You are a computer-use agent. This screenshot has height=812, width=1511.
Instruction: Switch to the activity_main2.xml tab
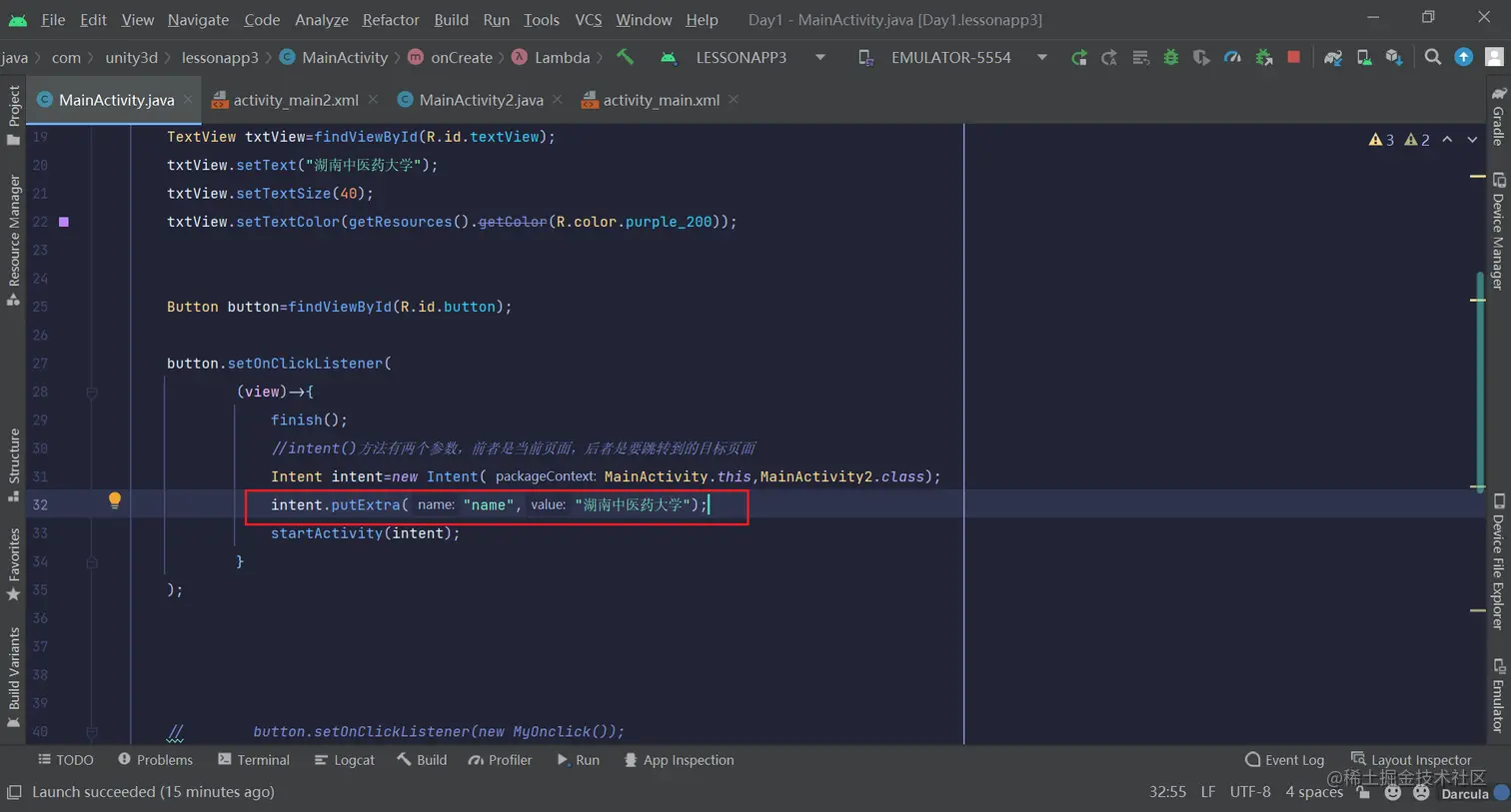(x=296, y=100)
